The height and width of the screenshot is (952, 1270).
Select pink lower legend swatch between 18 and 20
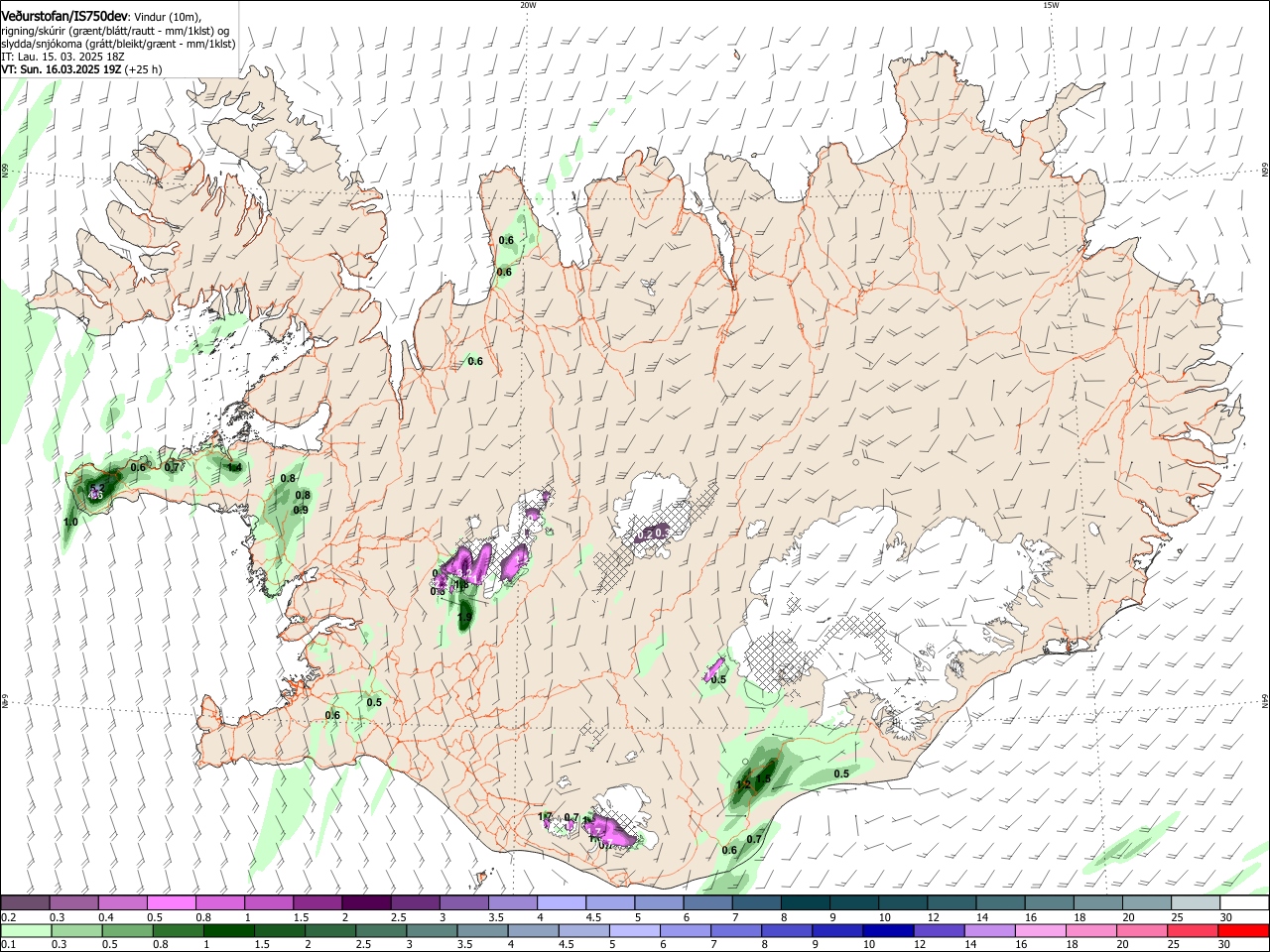(x=1092, y=930)
